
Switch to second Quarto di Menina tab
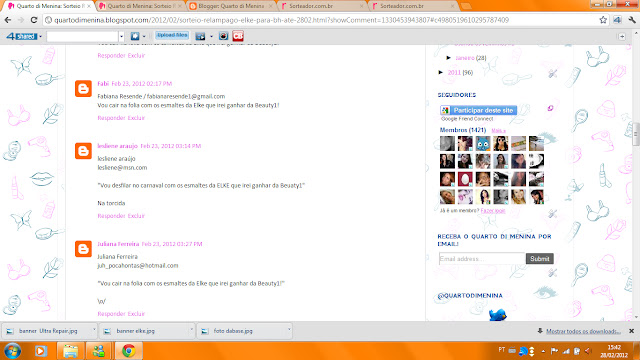click(140, 6)
